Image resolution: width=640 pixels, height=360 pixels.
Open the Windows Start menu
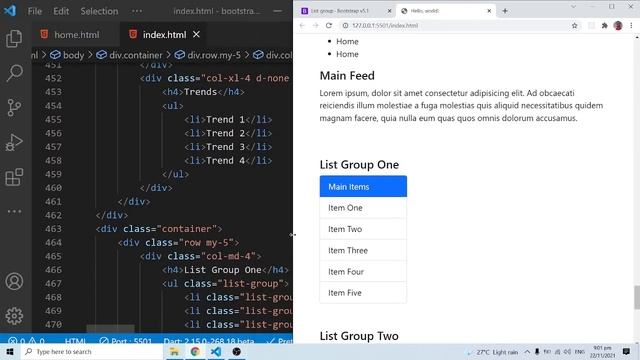10,351
